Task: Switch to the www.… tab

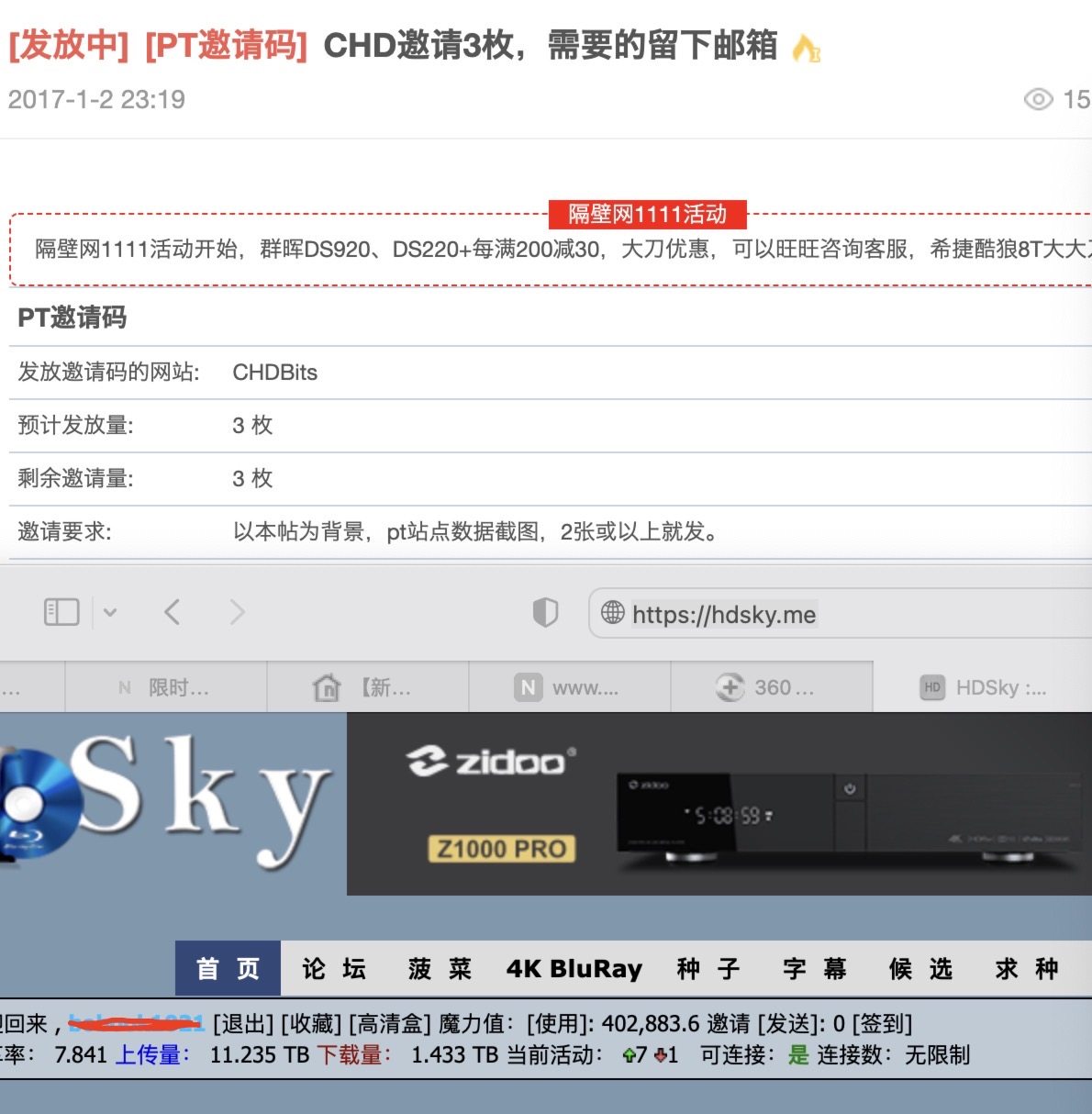Action: pos(570,687)
